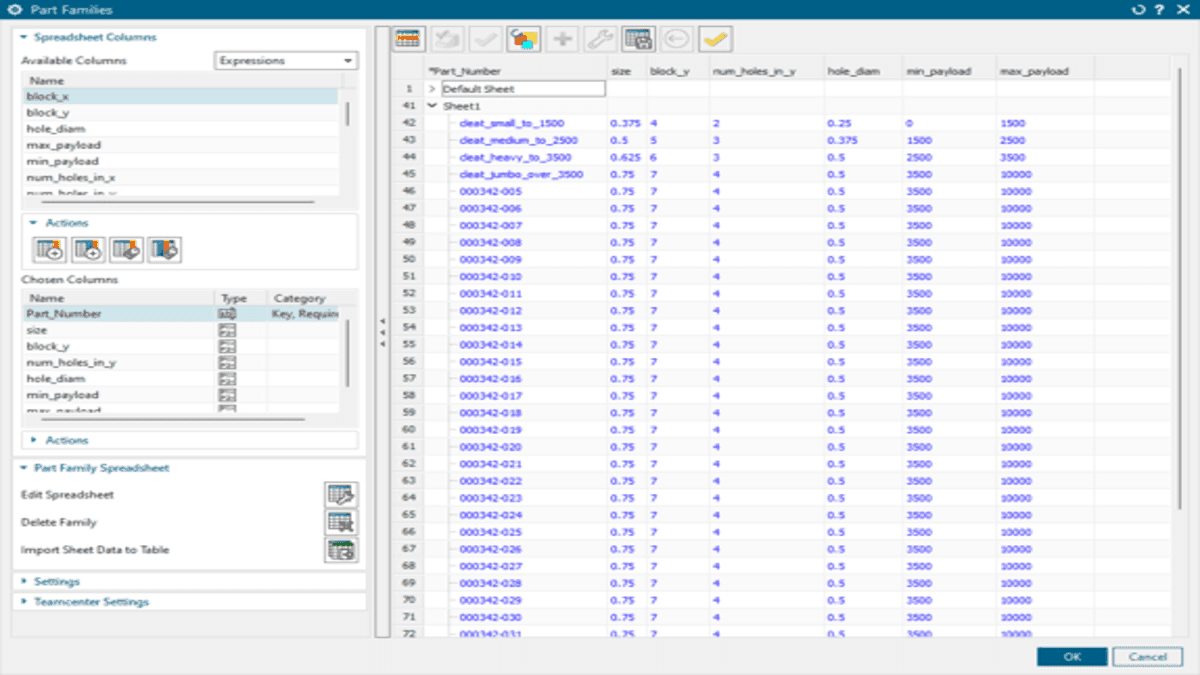
Task: Click the max_payload column header in table
Action: [x=1045, y=72]
